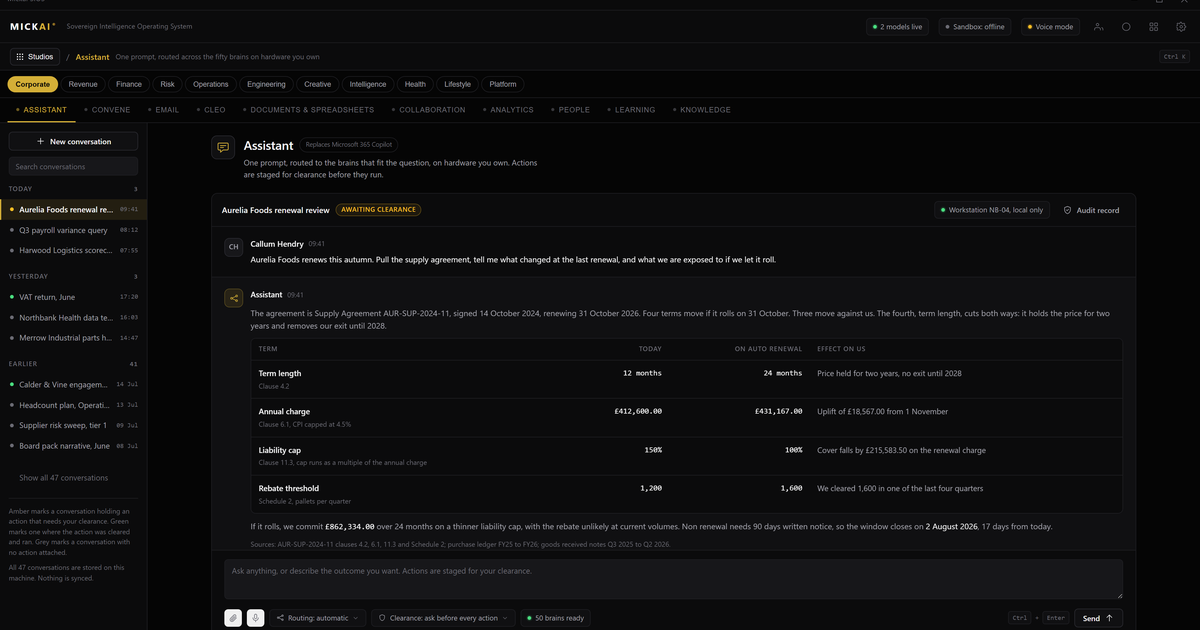Select the Finance studio pill
The height and width of the screenshot is (630, 1200).
click(x=129, y=84)
